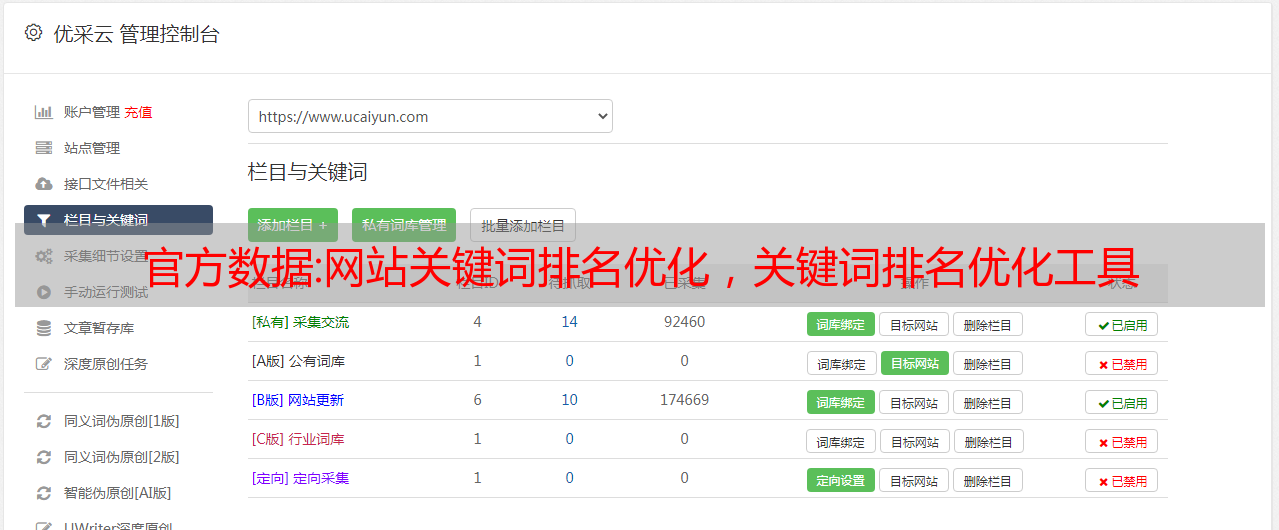
Task: Click the [定向] 定向采集 column name
Action: pyautogui.click(x=300, y=478)
